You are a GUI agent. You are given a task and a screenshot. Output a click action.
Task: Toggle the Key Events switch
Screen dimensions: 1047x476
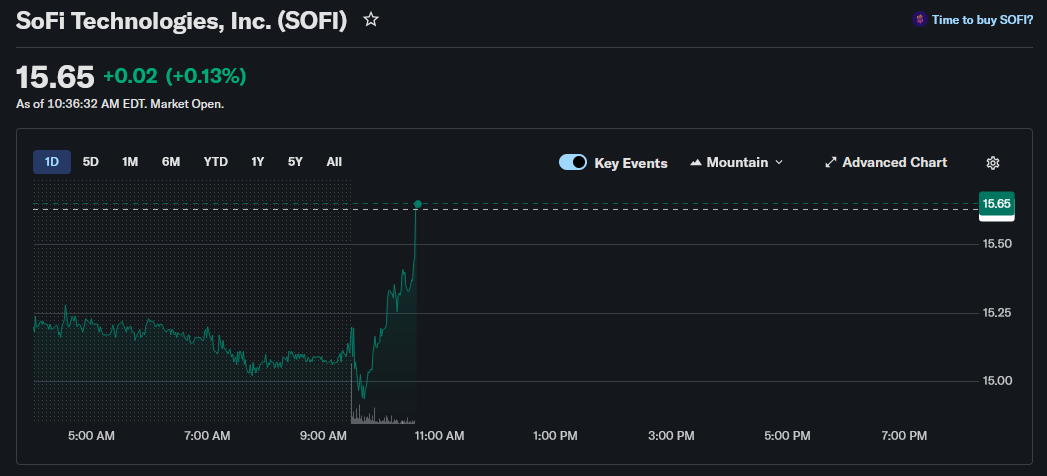tap(573, 162)
